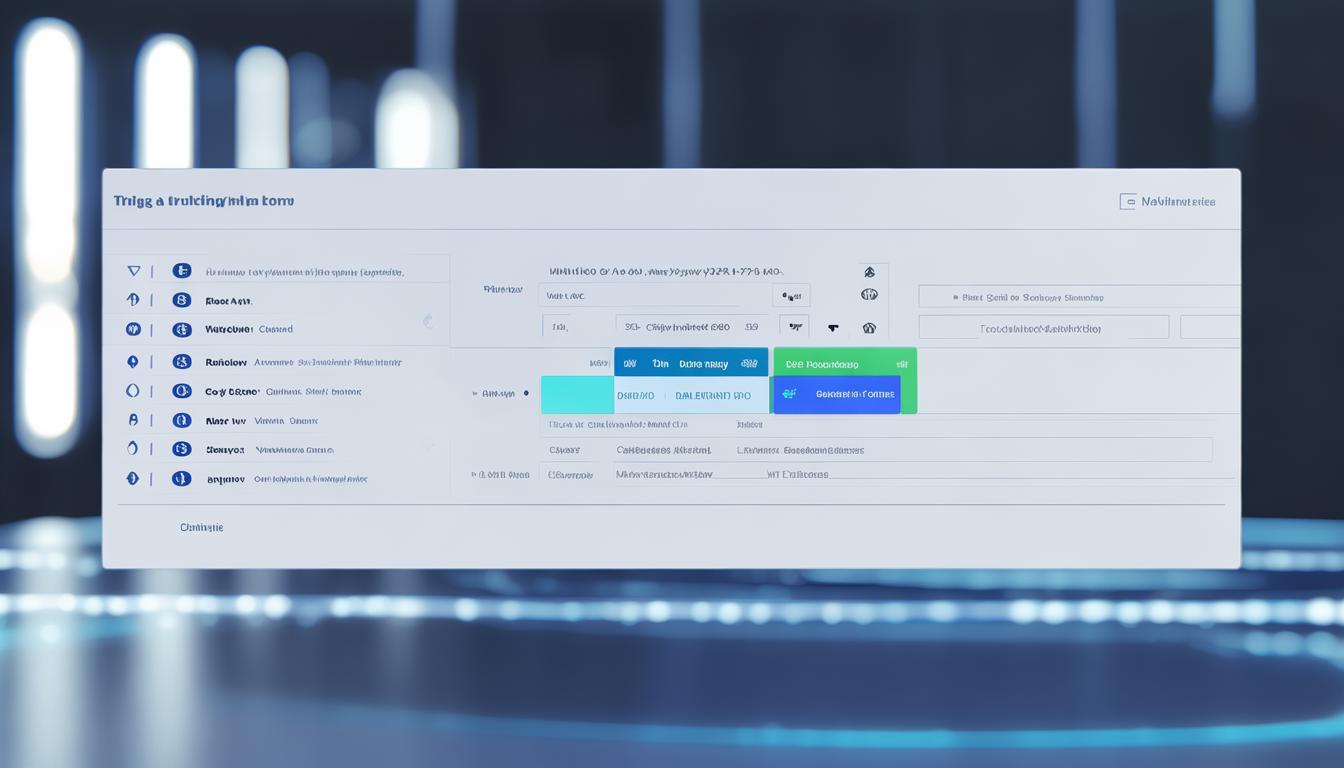Click the round icon next to Watrobue
The height and width of the screenshot is (768, 1344).
point(181,329)
